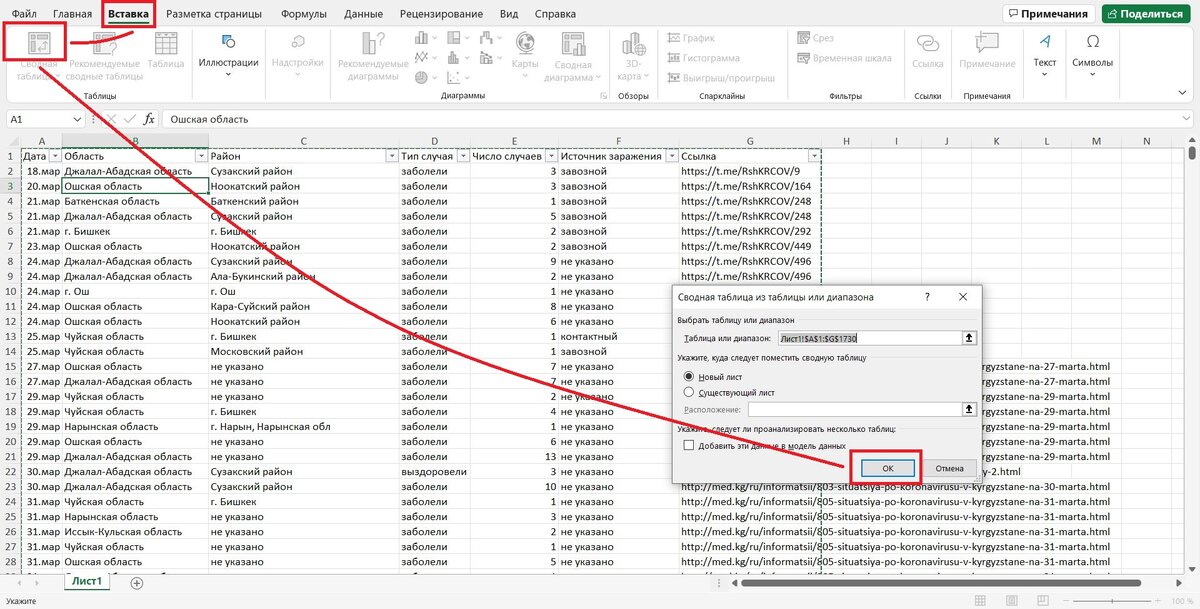
Task: Check Добавить эти данные в модель данных
Action: 688,446
